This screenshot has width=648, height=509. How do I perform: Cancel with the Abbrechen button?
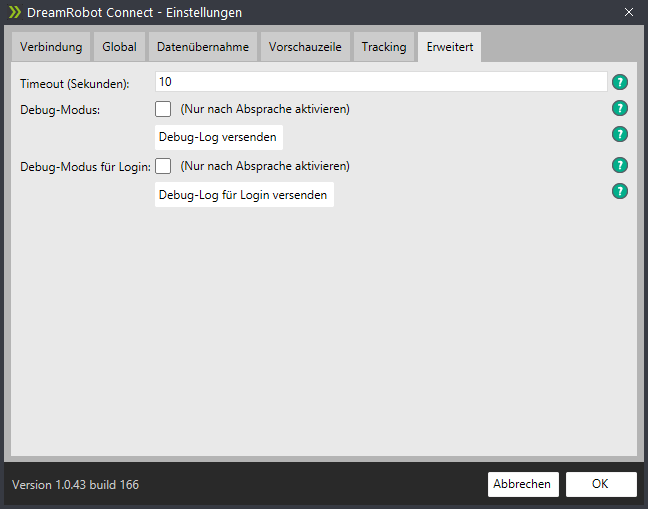(x=523, y=484)
